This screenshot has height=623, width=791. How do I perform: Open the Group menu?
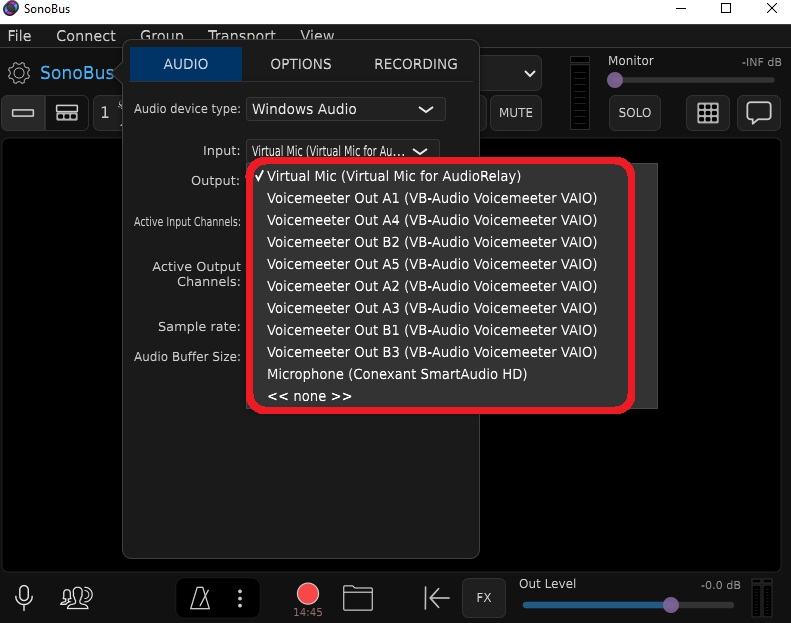(162, 35)
